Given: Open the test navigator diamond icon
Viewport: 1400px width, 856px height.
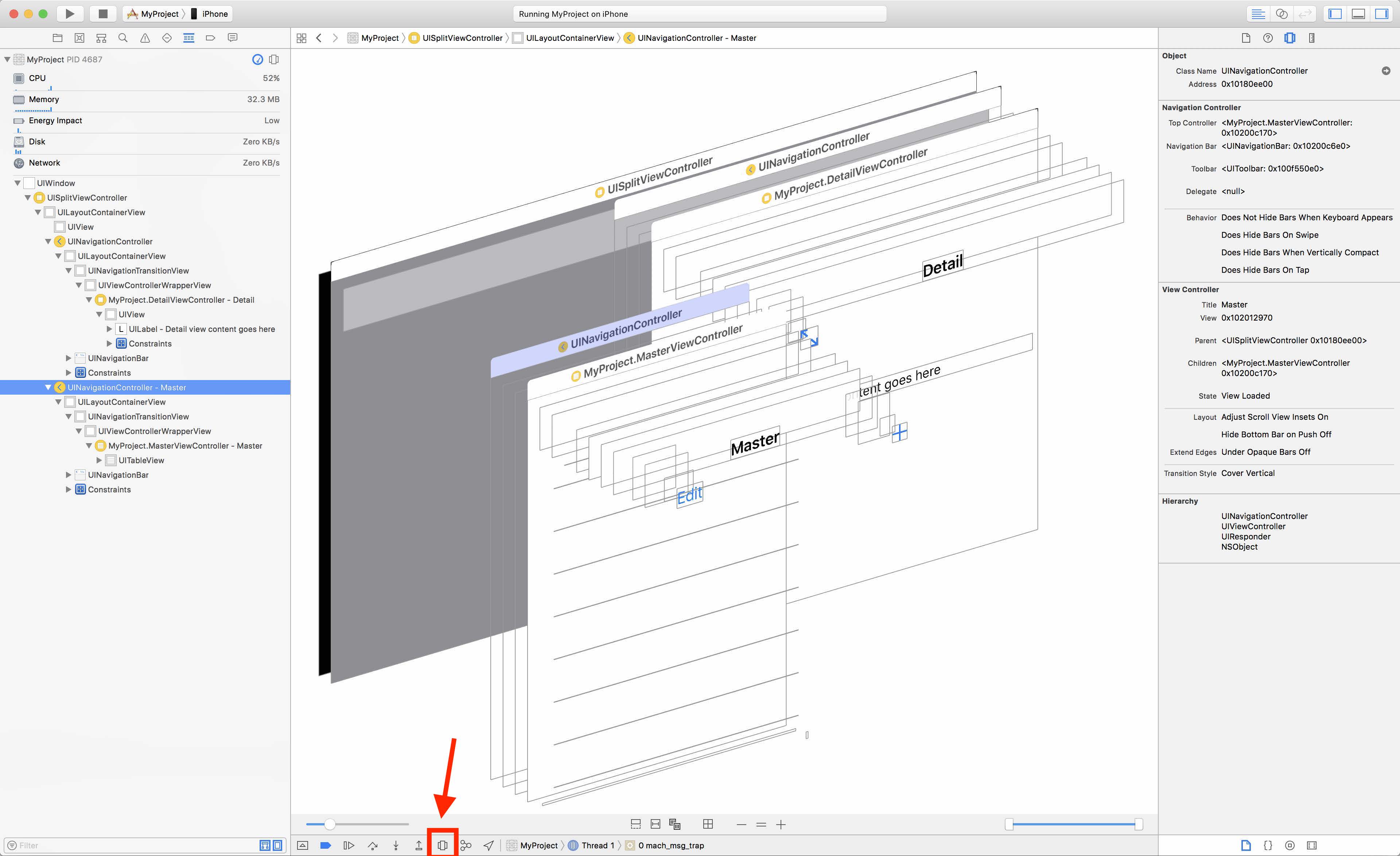Looking at the screenshot, I should (167, 38).
